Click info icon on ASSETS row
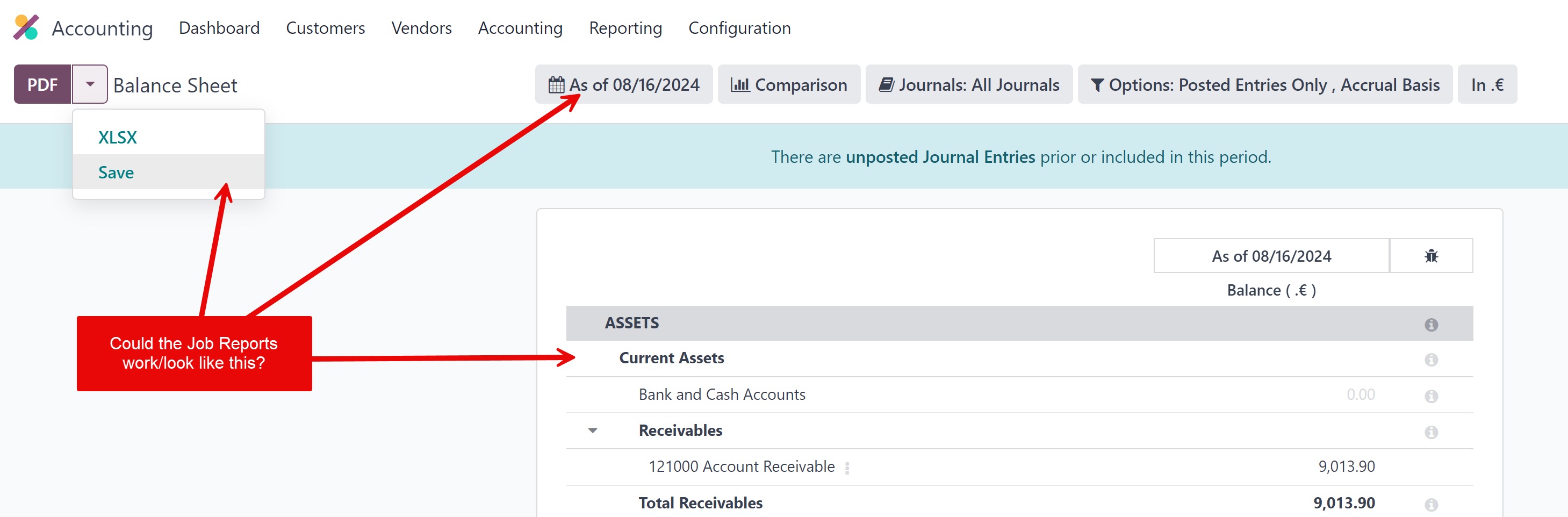Screen dimensions: 1568x517 click(1430, 325)
